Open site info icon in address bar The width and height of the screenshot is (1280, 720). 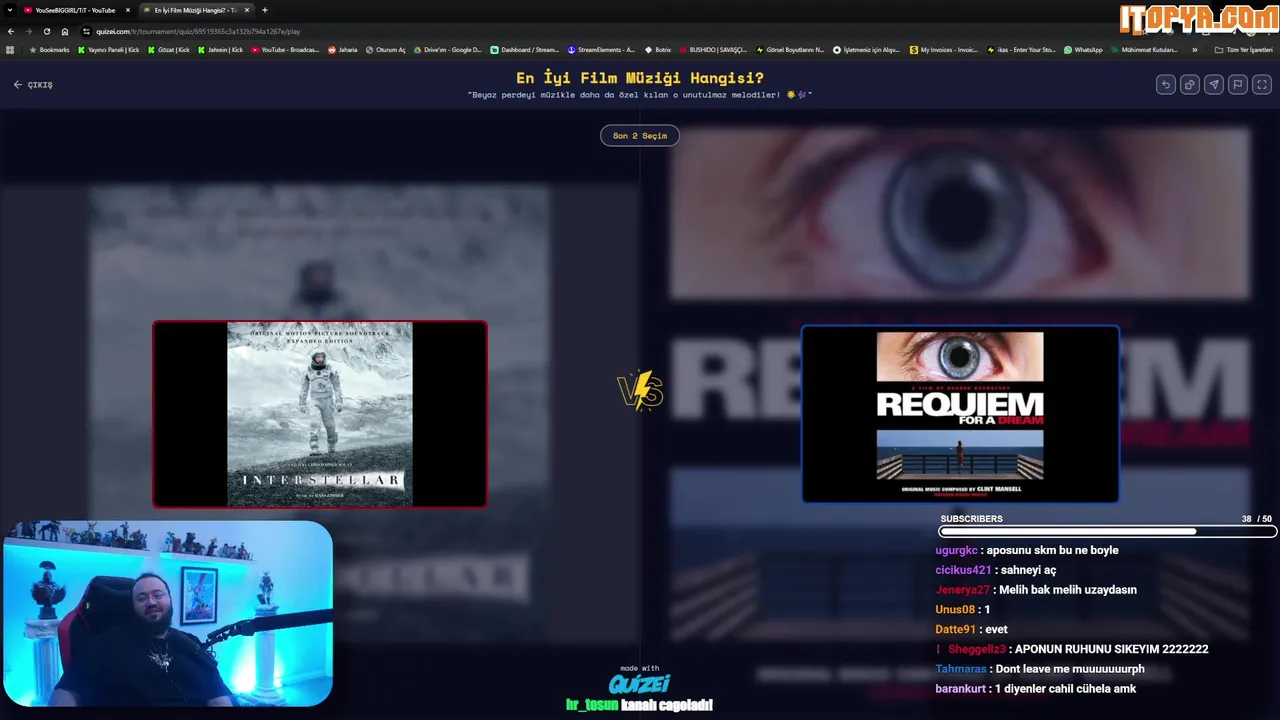tap(86, 31)
